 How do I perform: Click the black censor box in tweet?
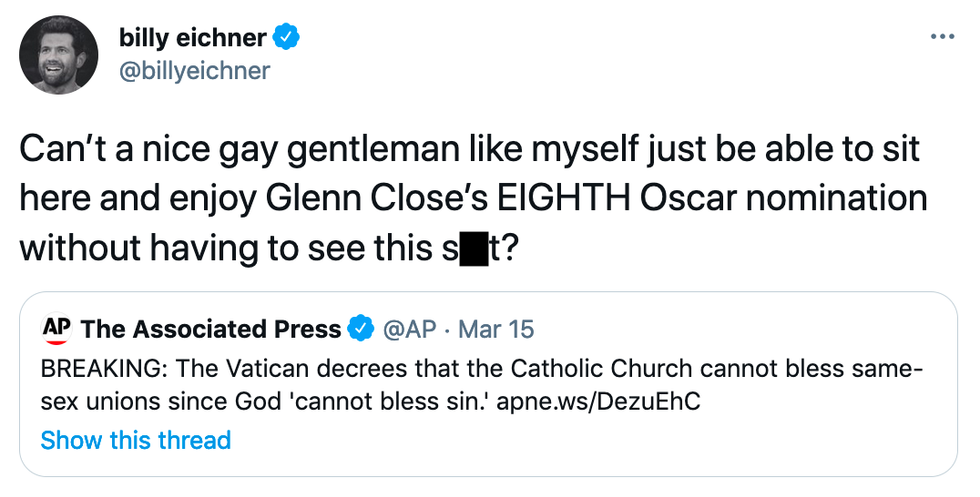click(472, 249)
